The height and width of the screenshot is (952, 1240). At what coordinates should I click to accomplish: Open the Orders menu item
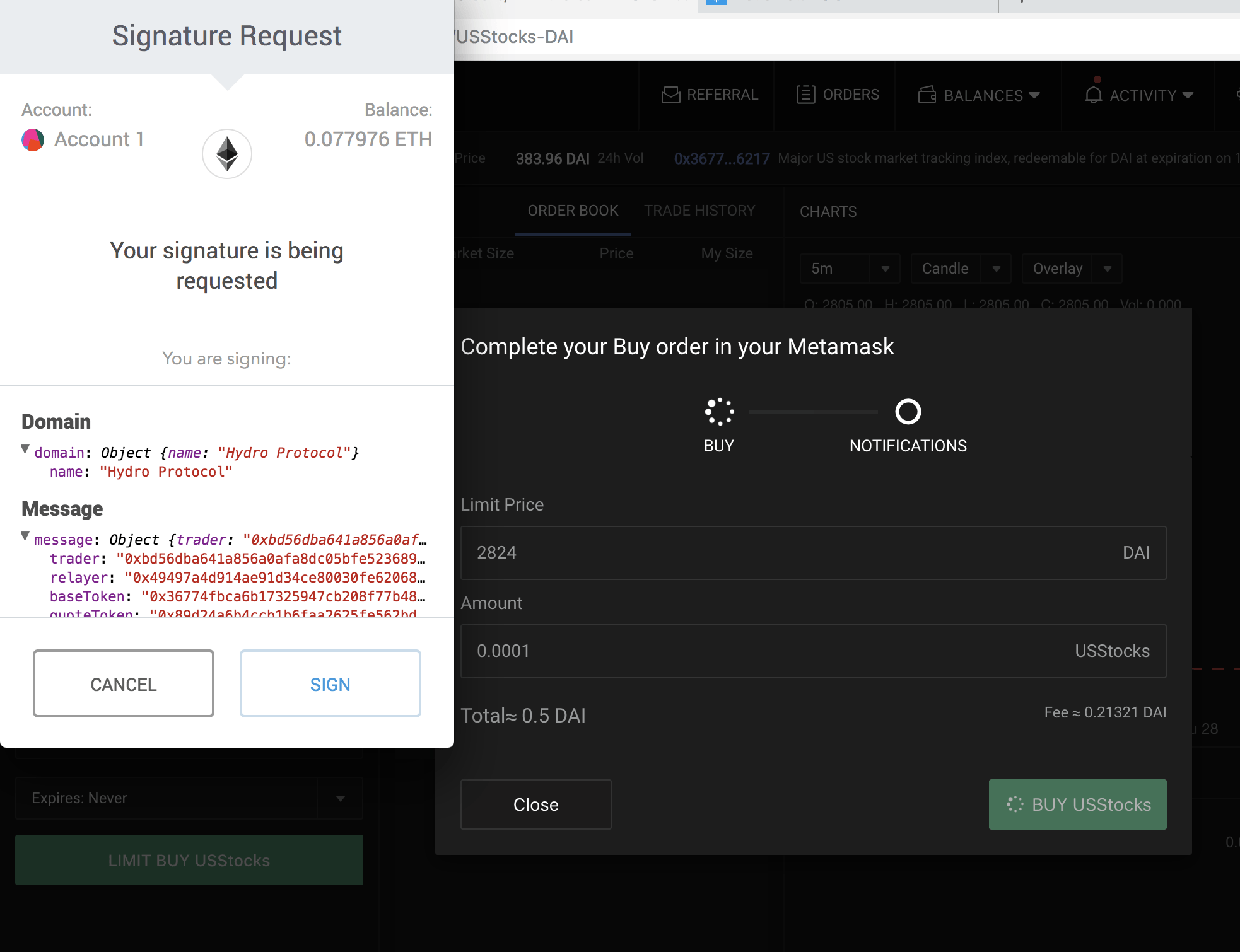pyautogui.click(x=838, y=95)
